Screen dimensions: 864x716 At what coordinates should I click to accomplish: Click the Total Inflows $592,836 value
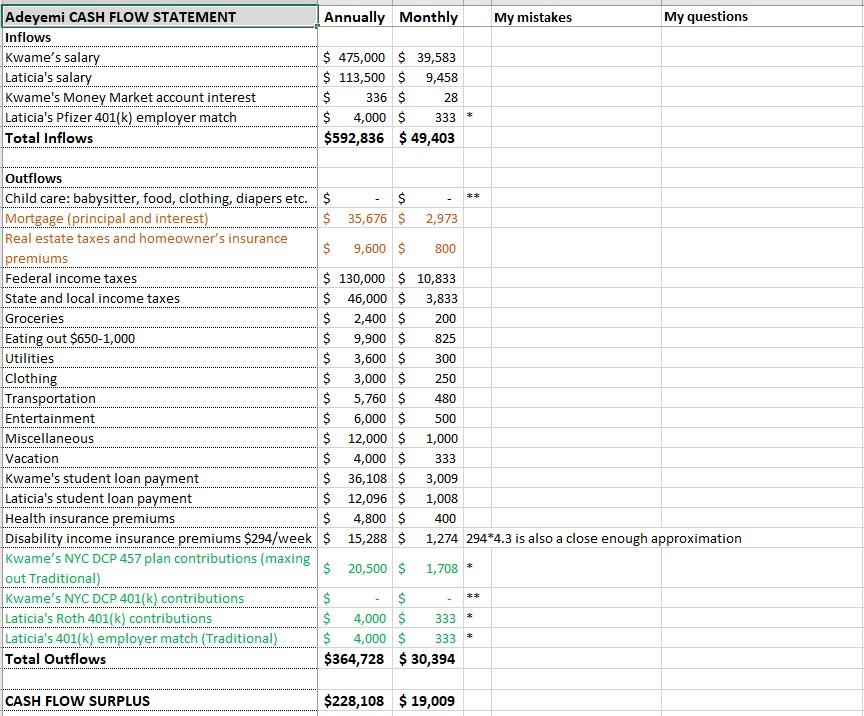[x=354, y=138]
